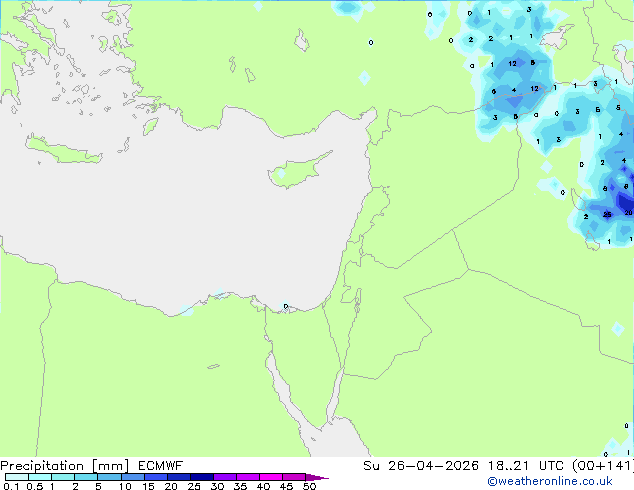634x490 pixels.
Task: Select the 40–45 mm magenta legend swatch
Action: 271,477
